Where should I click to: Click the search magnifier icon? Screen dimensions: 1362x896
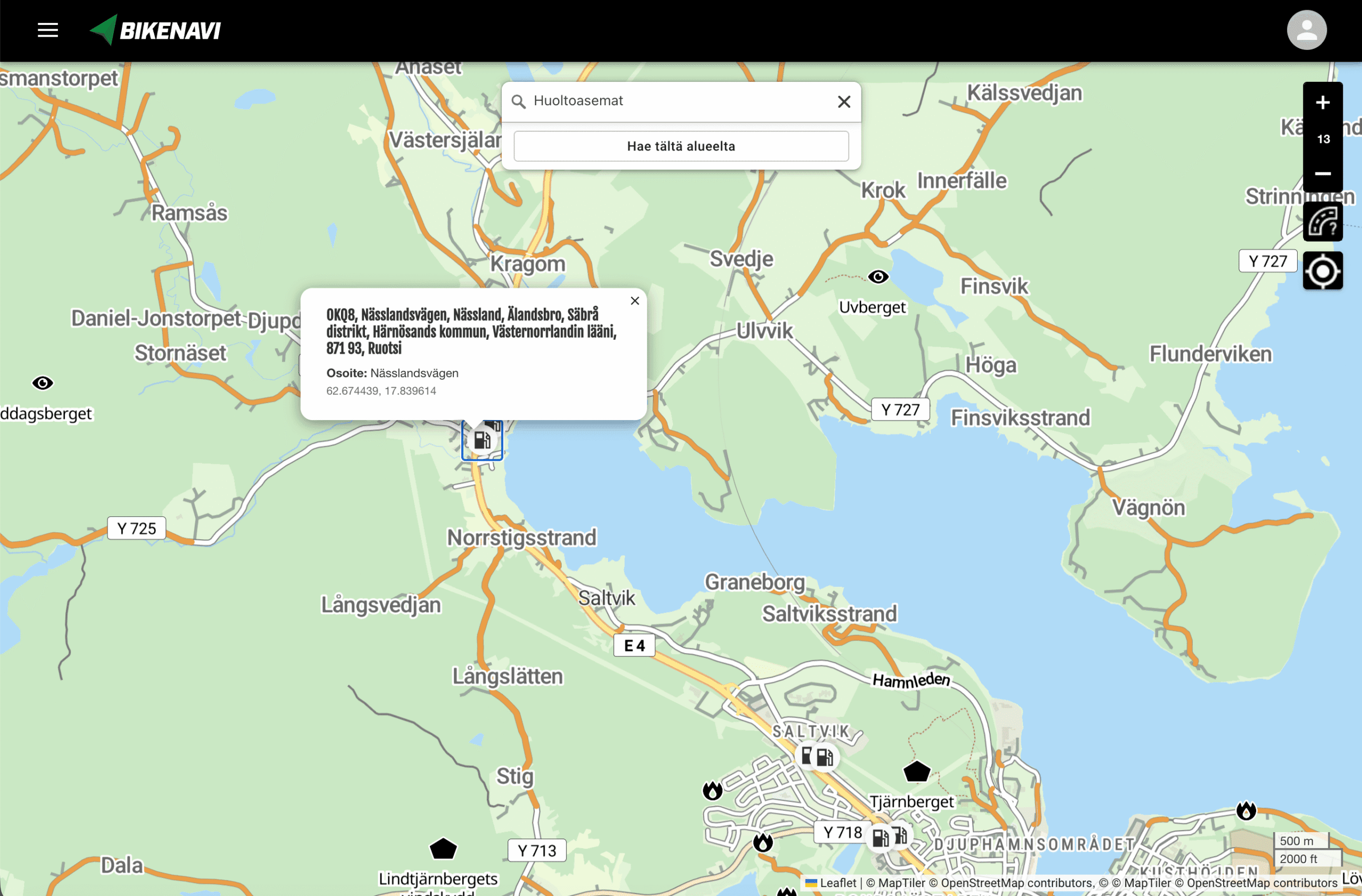[519, 102]
